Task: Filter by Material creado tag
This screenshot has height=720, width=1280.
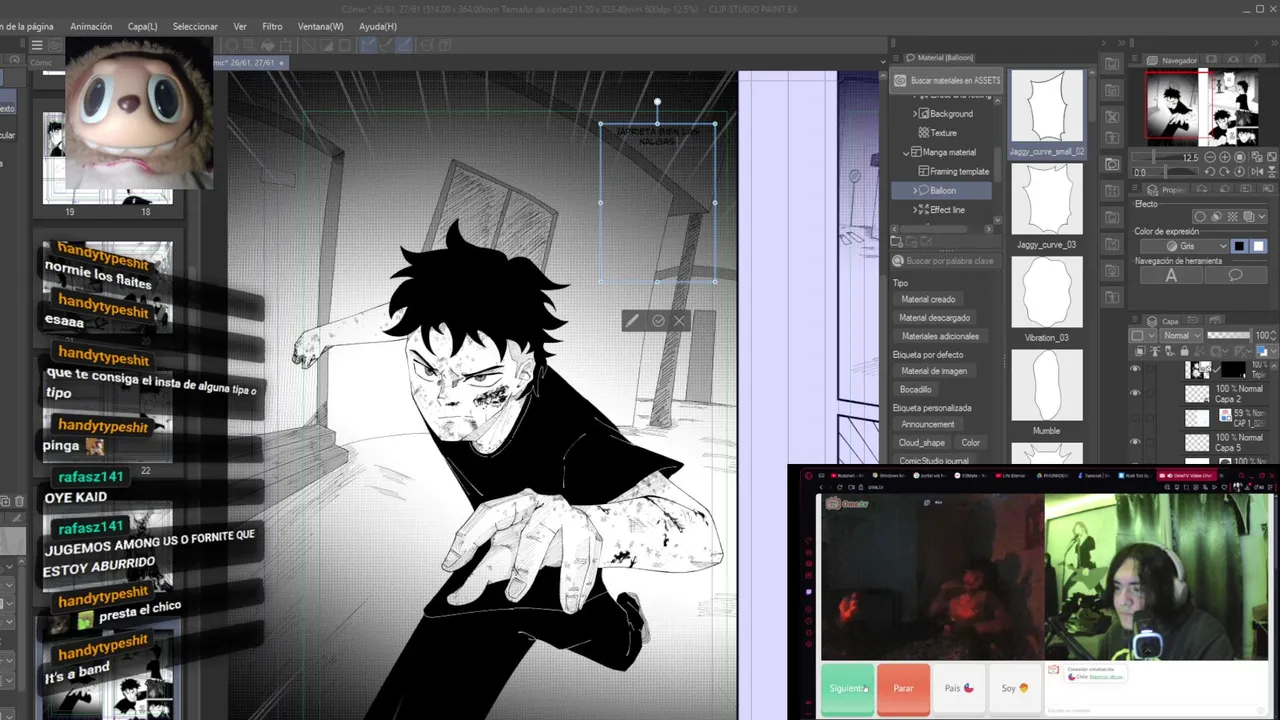Action: [928, 299]
